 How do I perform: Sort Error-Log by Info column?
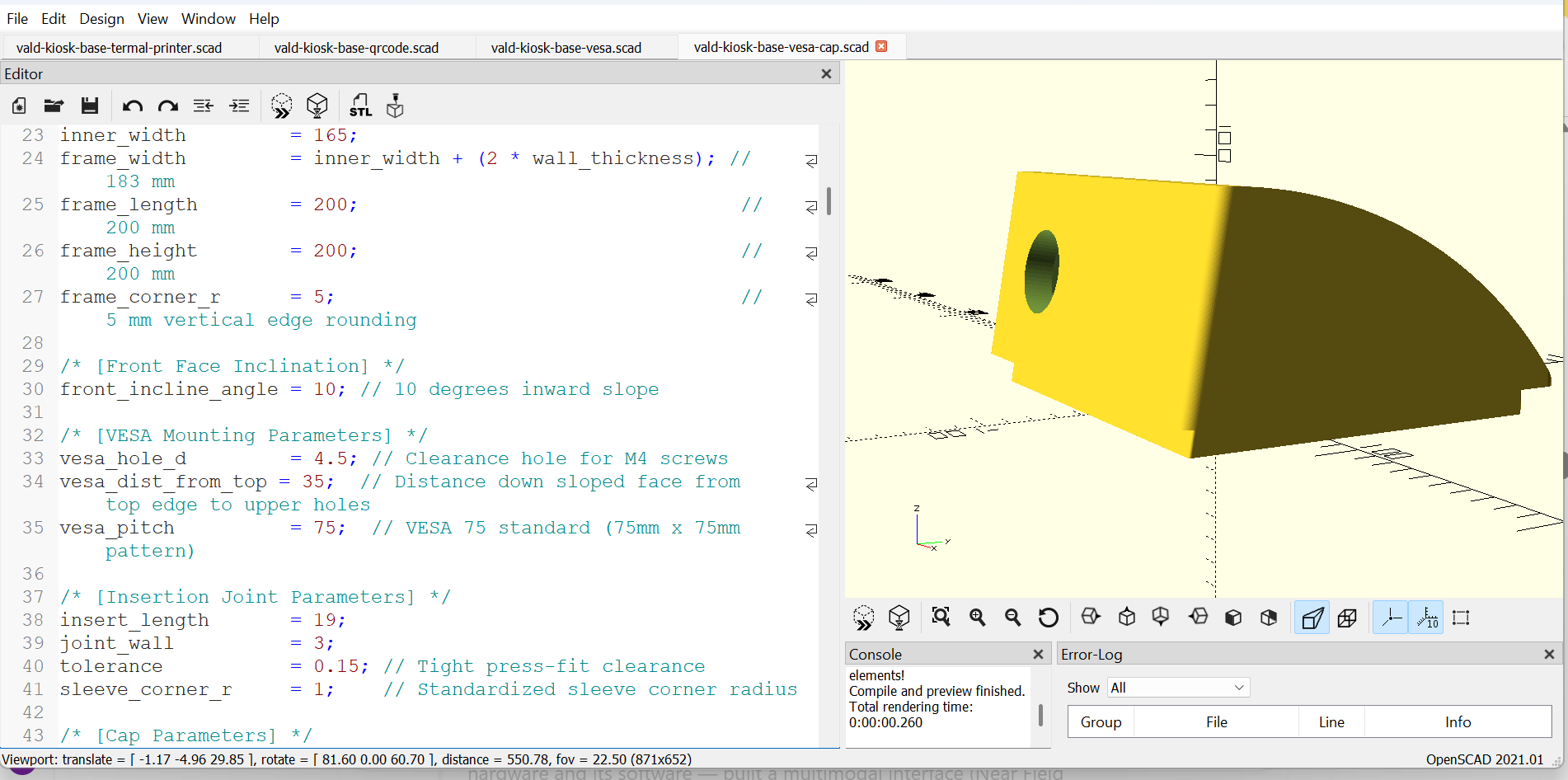click(x=1458, y=721)
